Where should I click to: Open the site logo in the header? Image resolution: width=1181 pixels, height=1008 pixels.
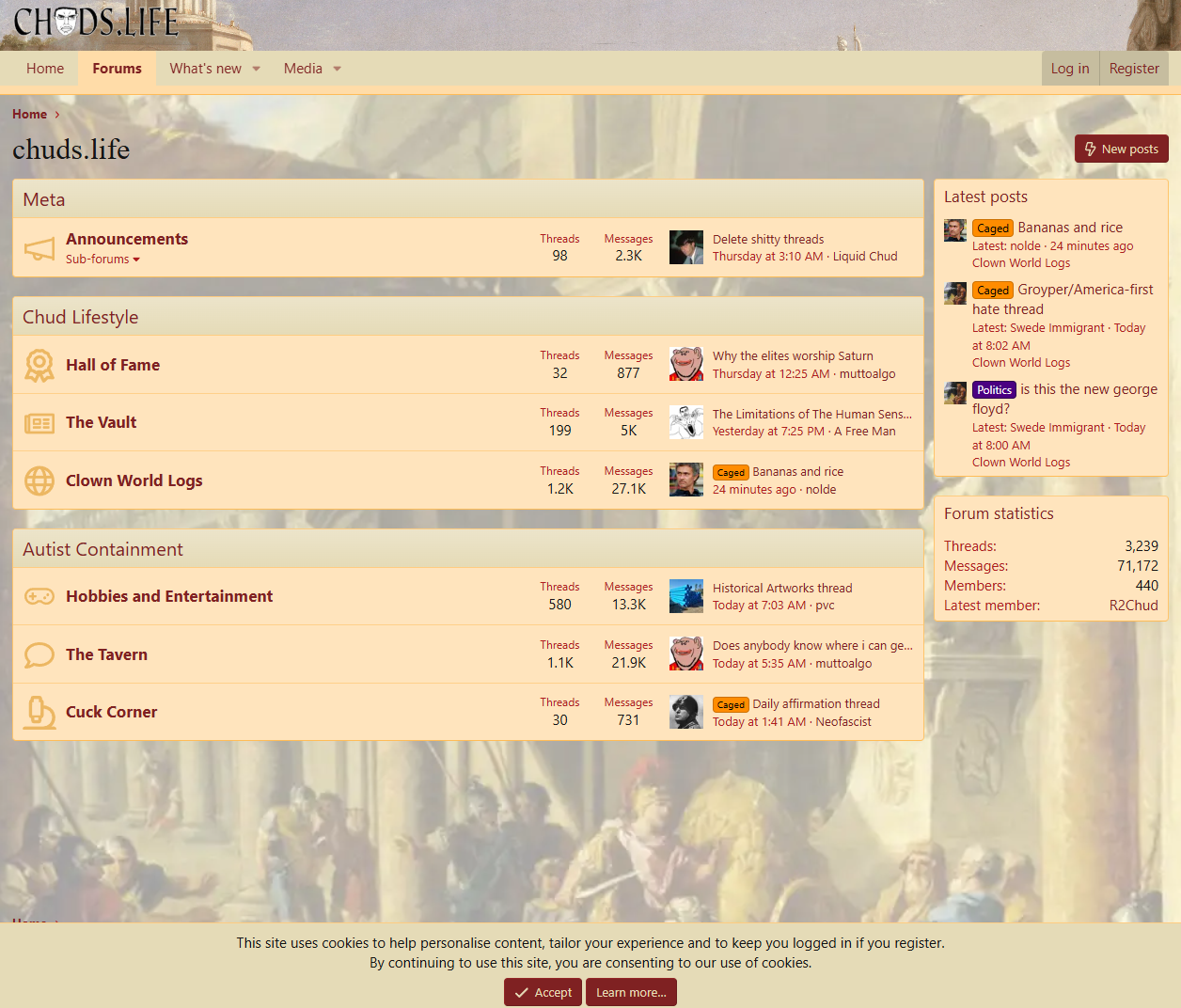click(x=96, y=23)
